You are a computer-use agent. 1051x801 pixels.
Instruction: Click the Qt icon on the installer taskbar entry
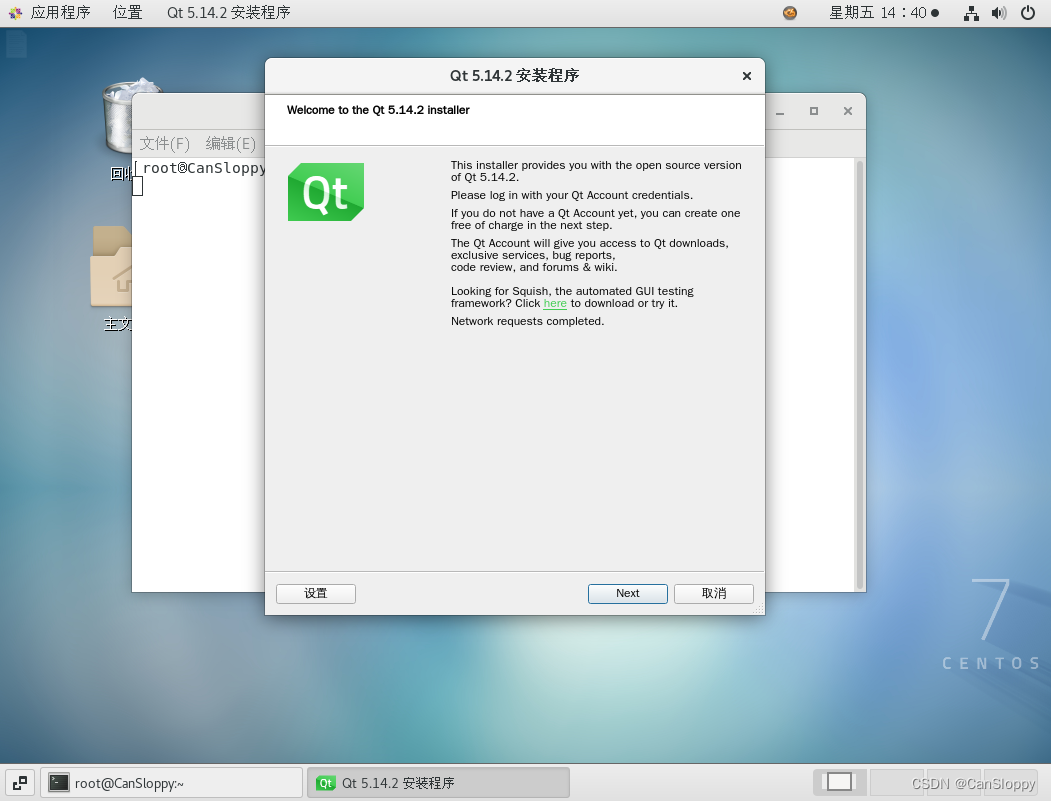(325, 783)
